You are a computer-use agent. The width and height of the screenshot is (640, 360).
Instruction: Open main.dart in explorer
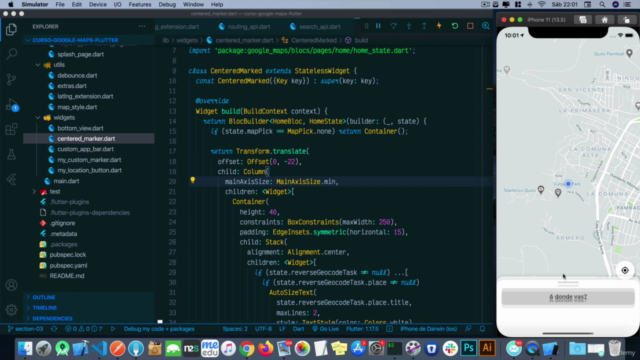tap(66, 181)
